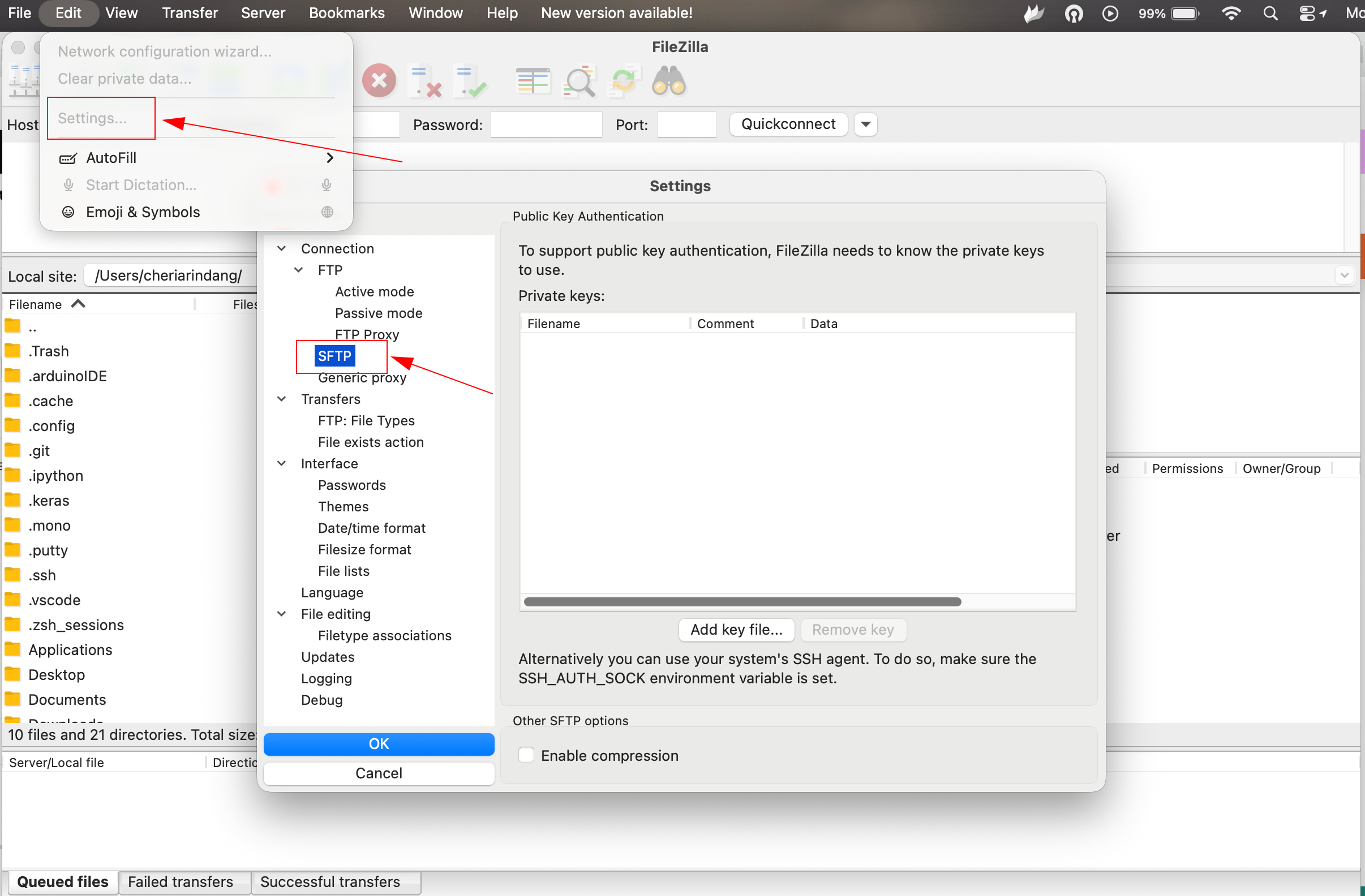This screenshot has width=1365, height=896.
Task: Select Passive mode in settings tree
Action: tap(379, 313)
